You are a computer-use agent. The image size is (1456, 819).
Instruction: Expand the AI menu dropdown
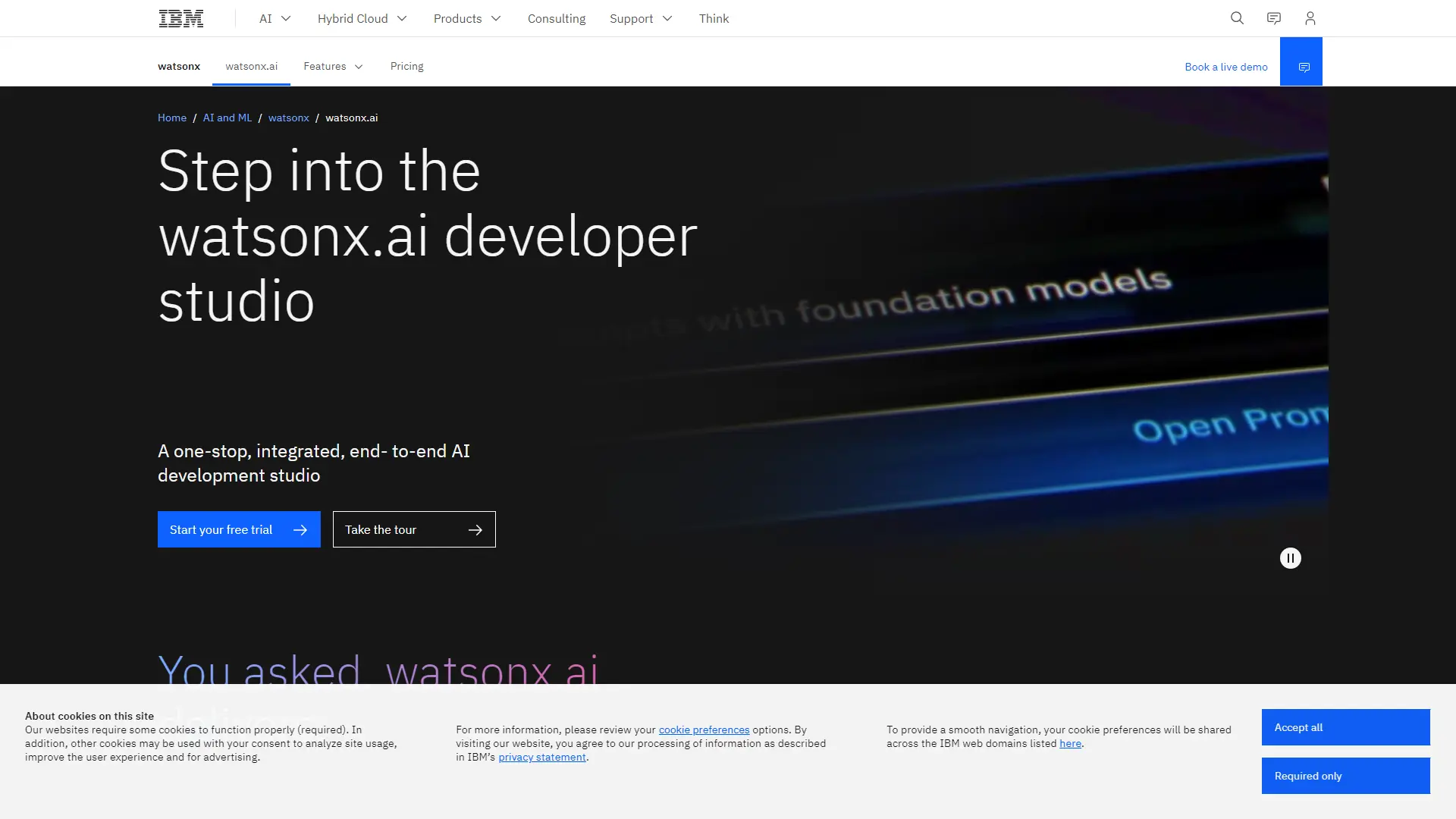tap(275, 18)
